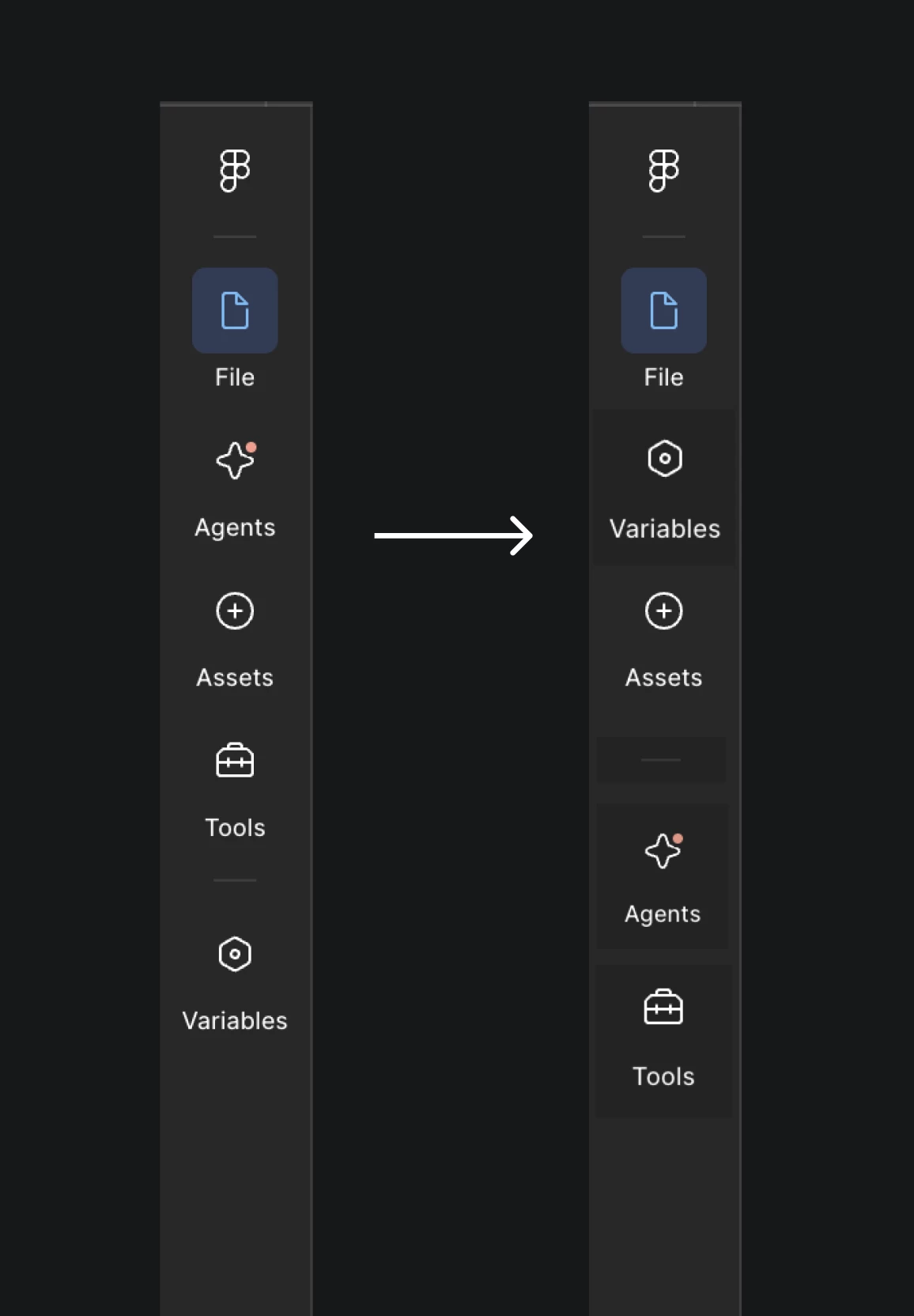Click the Variables label in the left sidebar

pyautogui.click(x=235, y=1021)
